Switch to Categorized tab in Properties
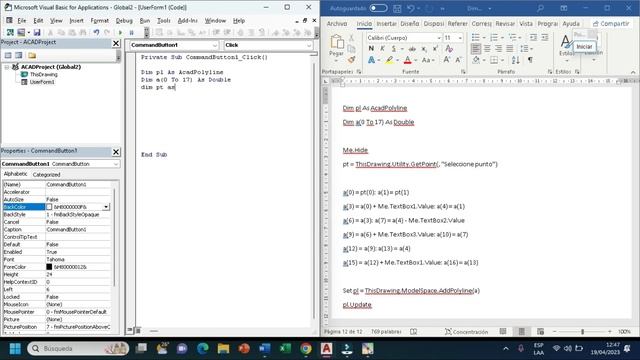The height and width of the screenshot is (360, 640). (47, 174)
